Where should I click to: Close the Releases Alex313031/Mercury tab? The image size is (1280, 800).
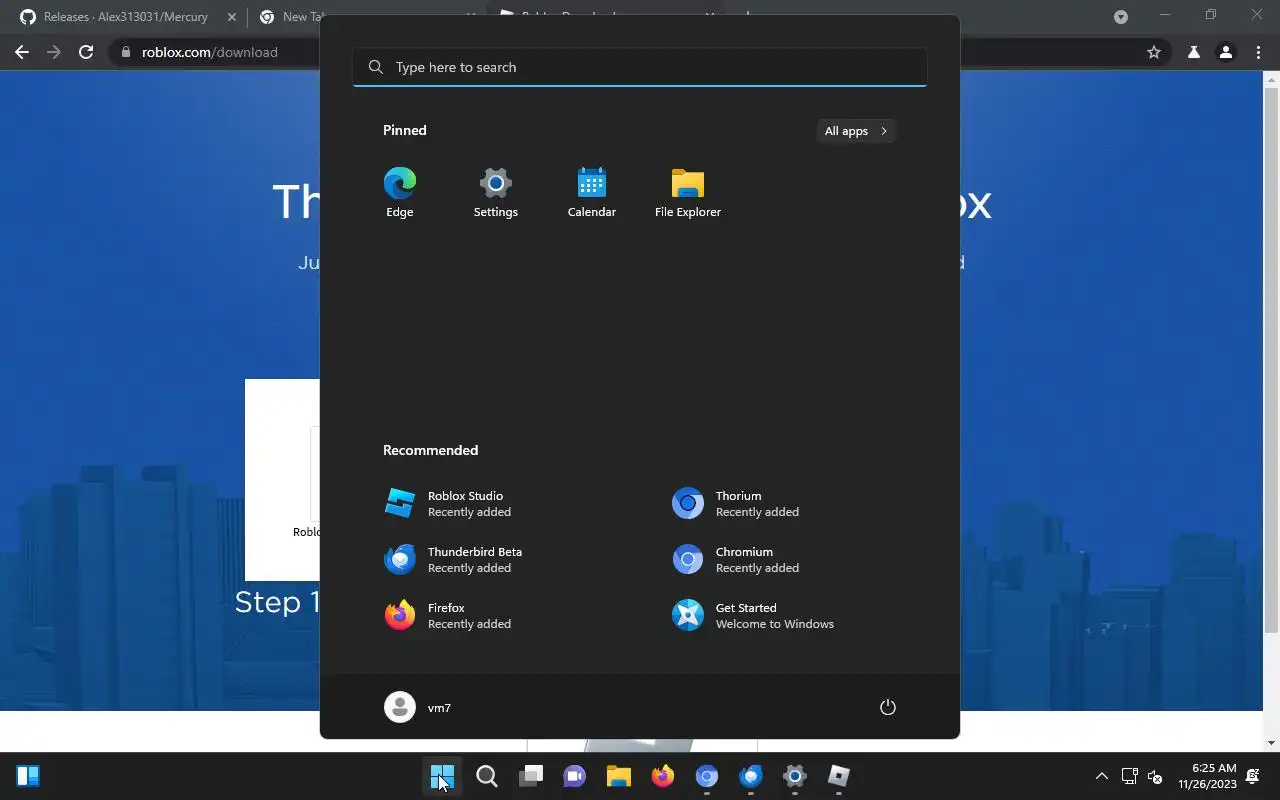click(230, 17)
